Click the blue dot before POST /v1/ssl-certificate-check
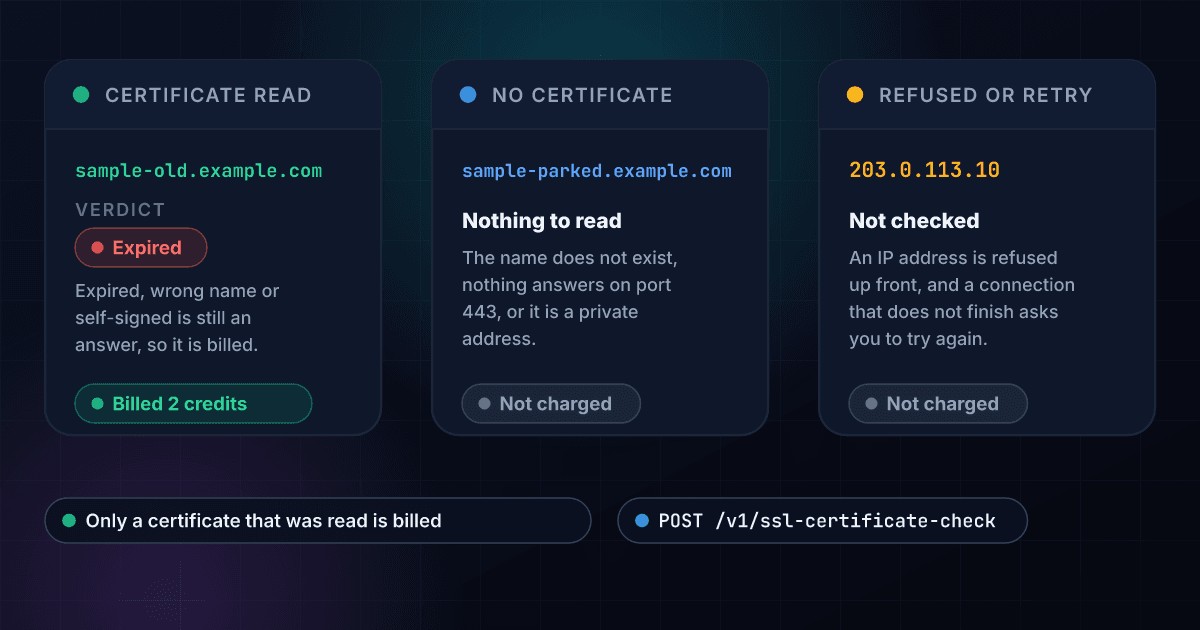 (642, 521)
